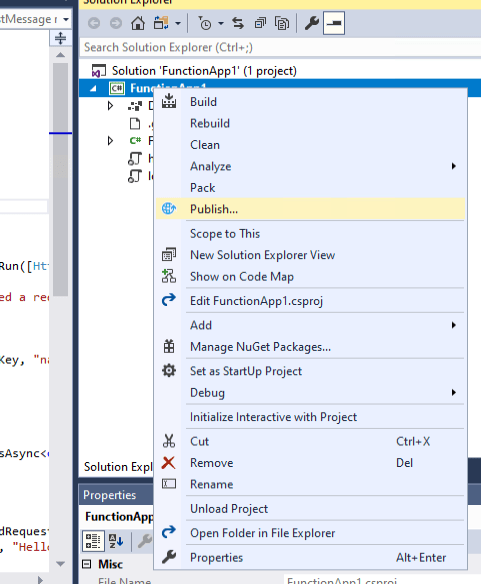481x584 pixels.
Task: Click Pack in the context menu
Action: pyautogui.click(x=310, y=188)
